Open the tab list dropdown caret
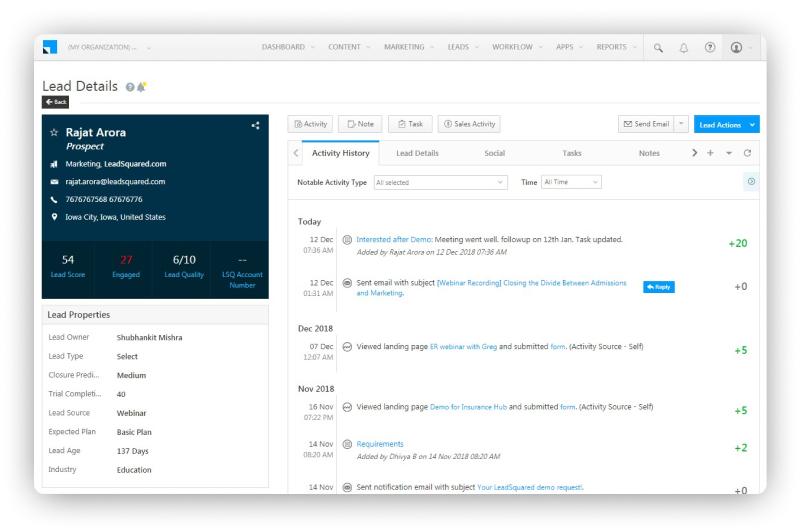Viewport: 800px width, 528px height. 729,153
